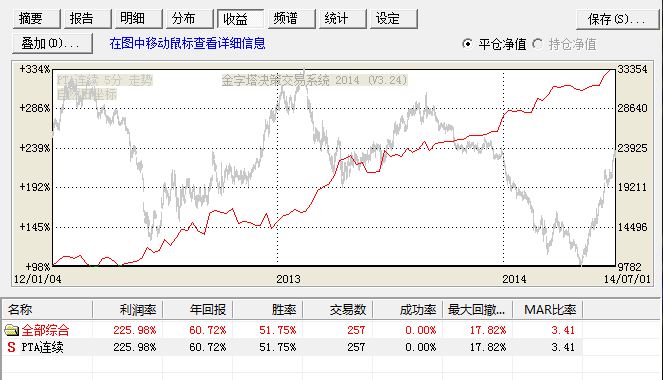Screen dimensions: 663x380
Task: Click PTA连续 MAR ratio 3.41
Action: pos(563,347)
